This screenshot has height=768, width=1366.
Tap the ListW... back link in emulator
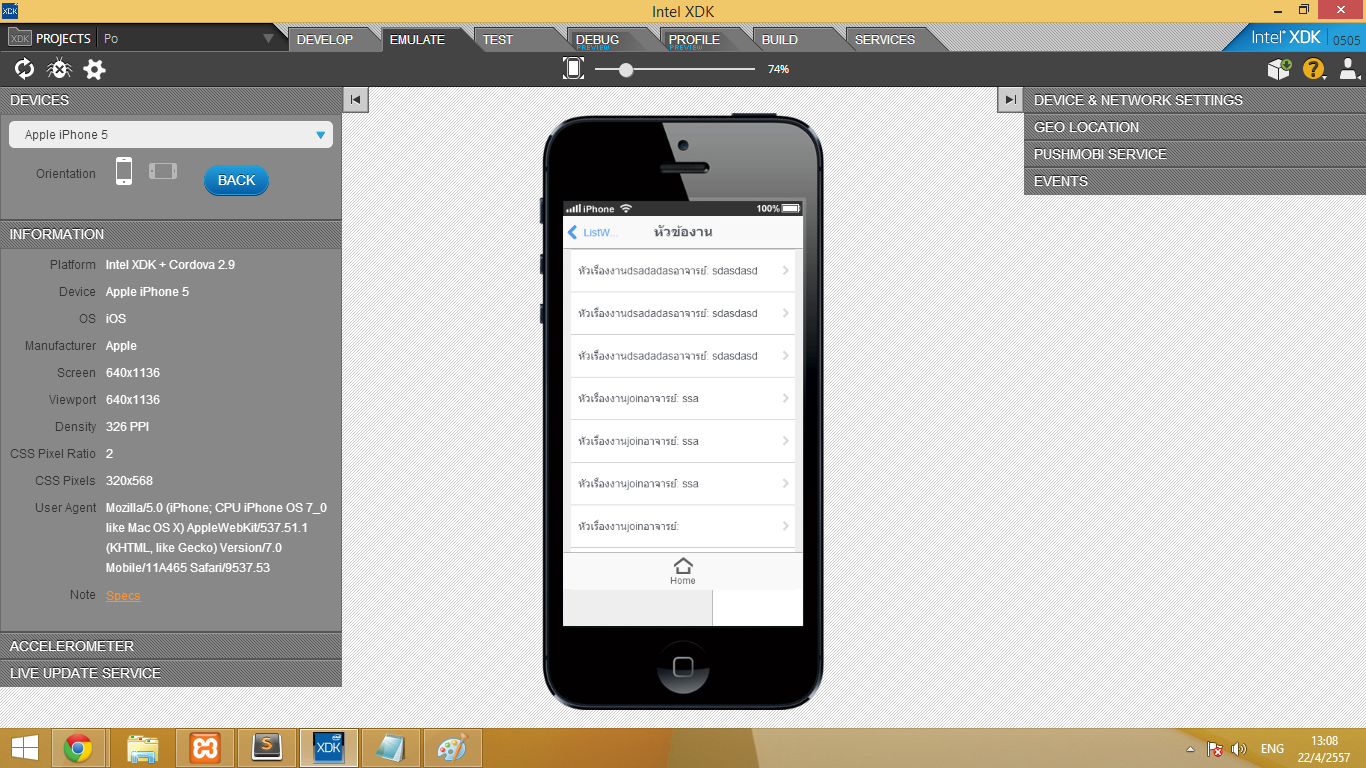[x=593, y=232]
